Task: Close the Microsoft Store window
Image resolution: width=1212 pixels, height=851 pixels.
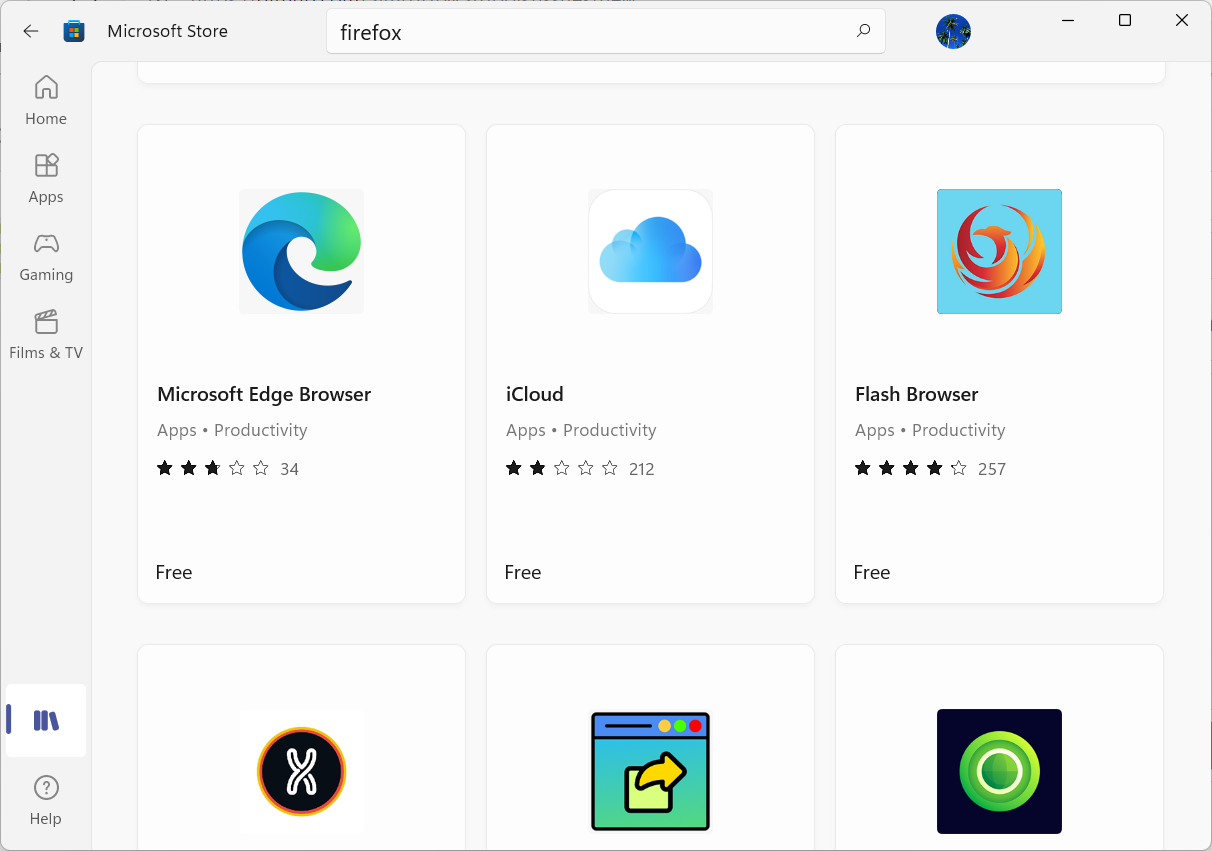Action: click(1182, 21)
